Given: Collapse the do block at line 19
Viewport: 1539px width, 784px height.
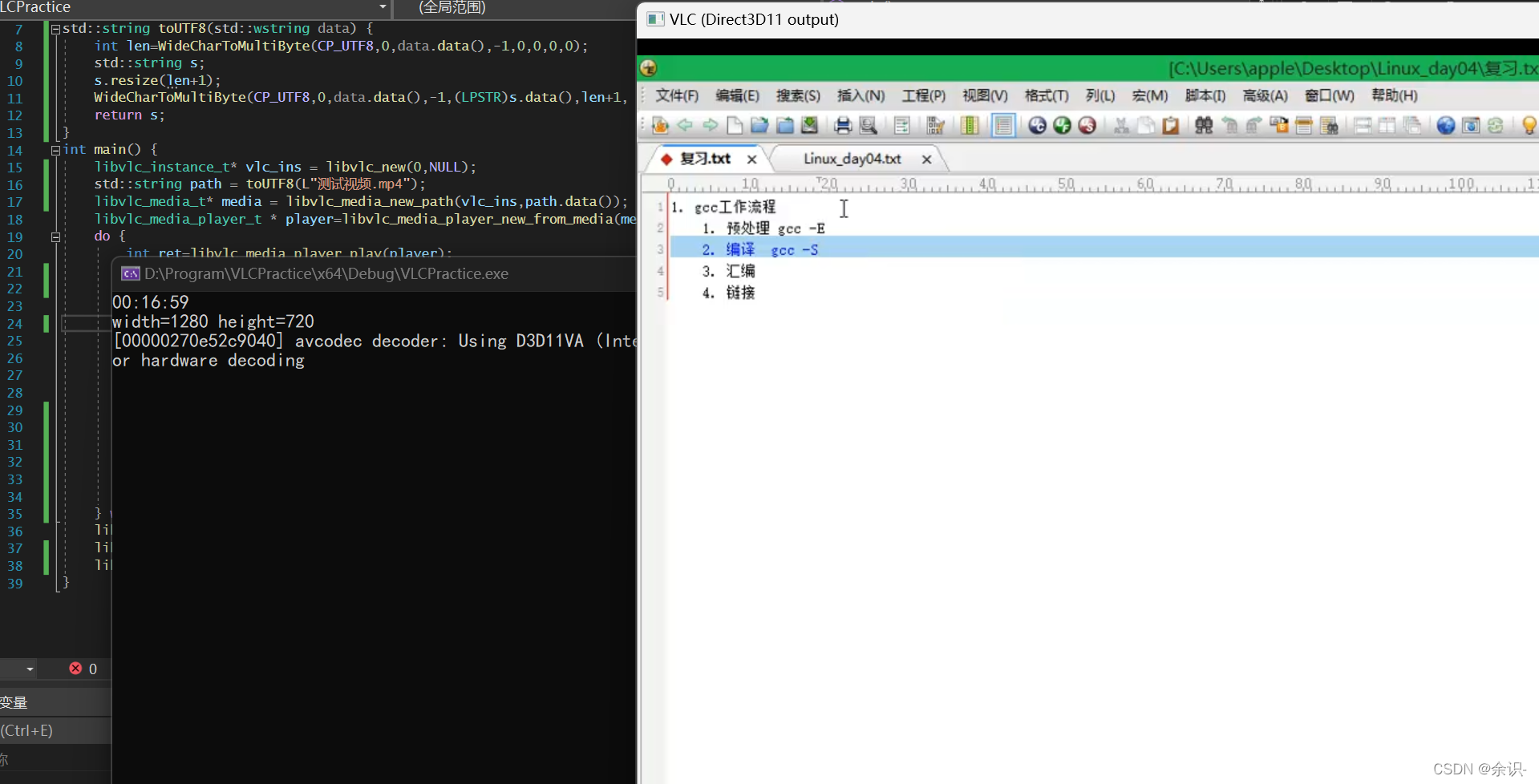Looking at the screenshot, I should tap(55, 236).
